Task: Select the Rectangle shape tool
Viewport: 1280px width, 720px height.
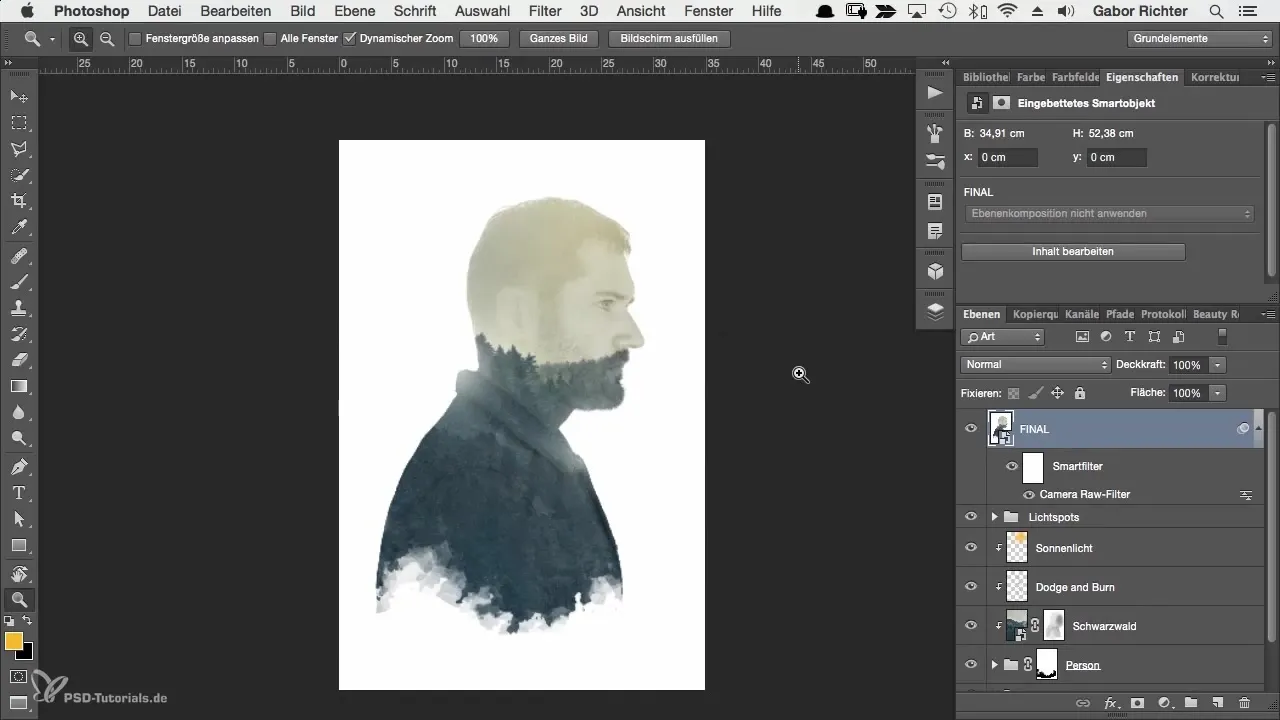Action: 19,545
